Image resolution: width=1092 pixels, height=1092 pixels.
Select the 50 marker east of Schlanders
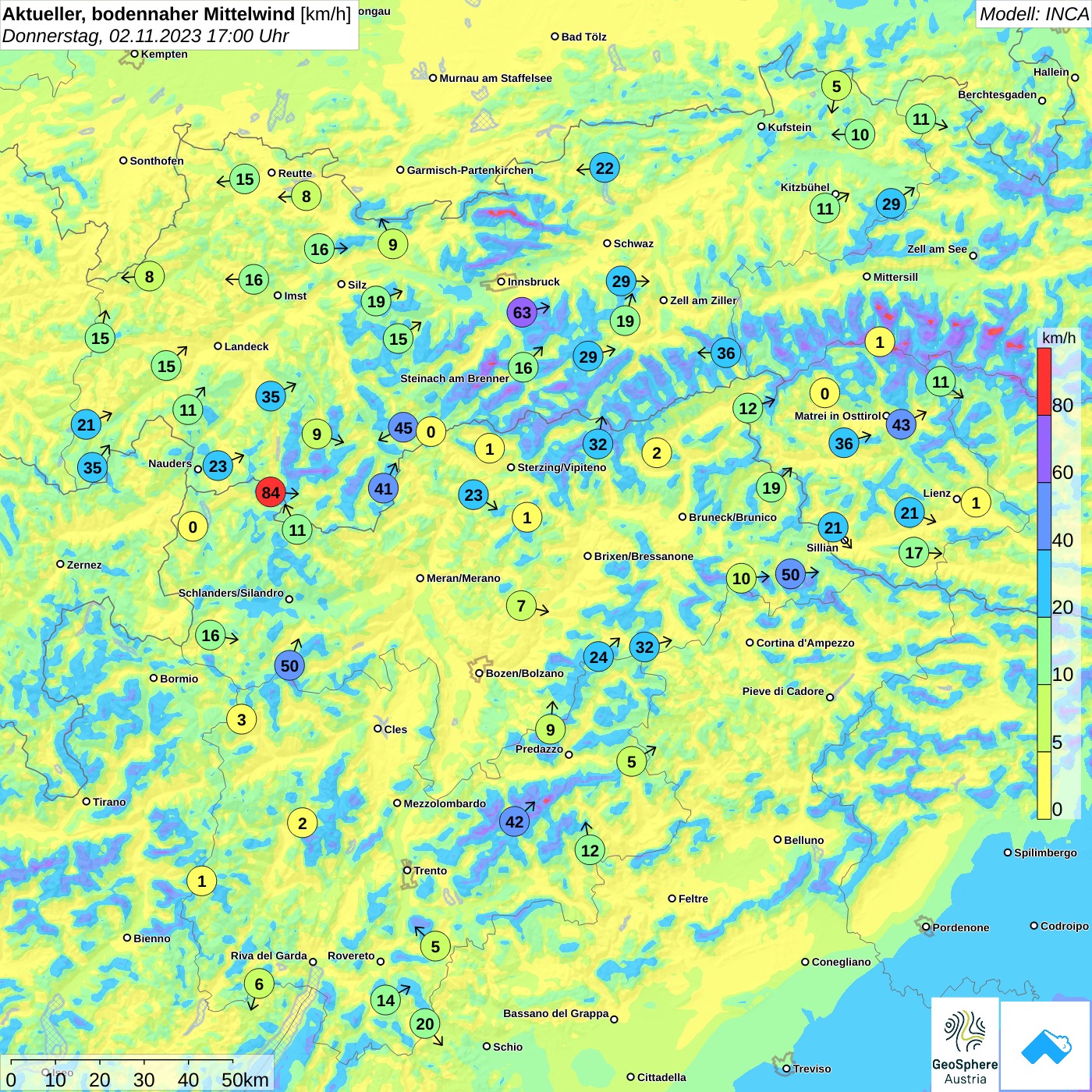click(x=289, y=665)
